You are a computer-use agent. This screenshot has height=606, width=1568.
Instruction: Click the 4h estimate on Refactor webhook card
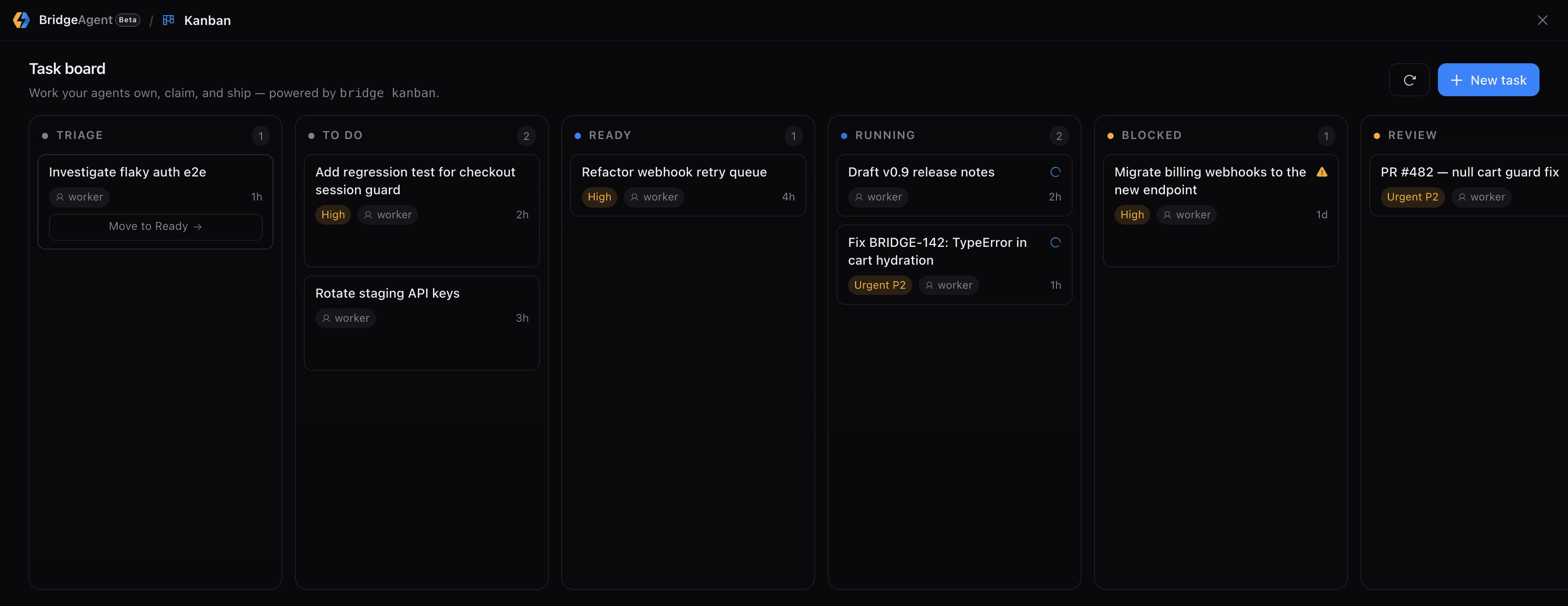tap(788, 197)
